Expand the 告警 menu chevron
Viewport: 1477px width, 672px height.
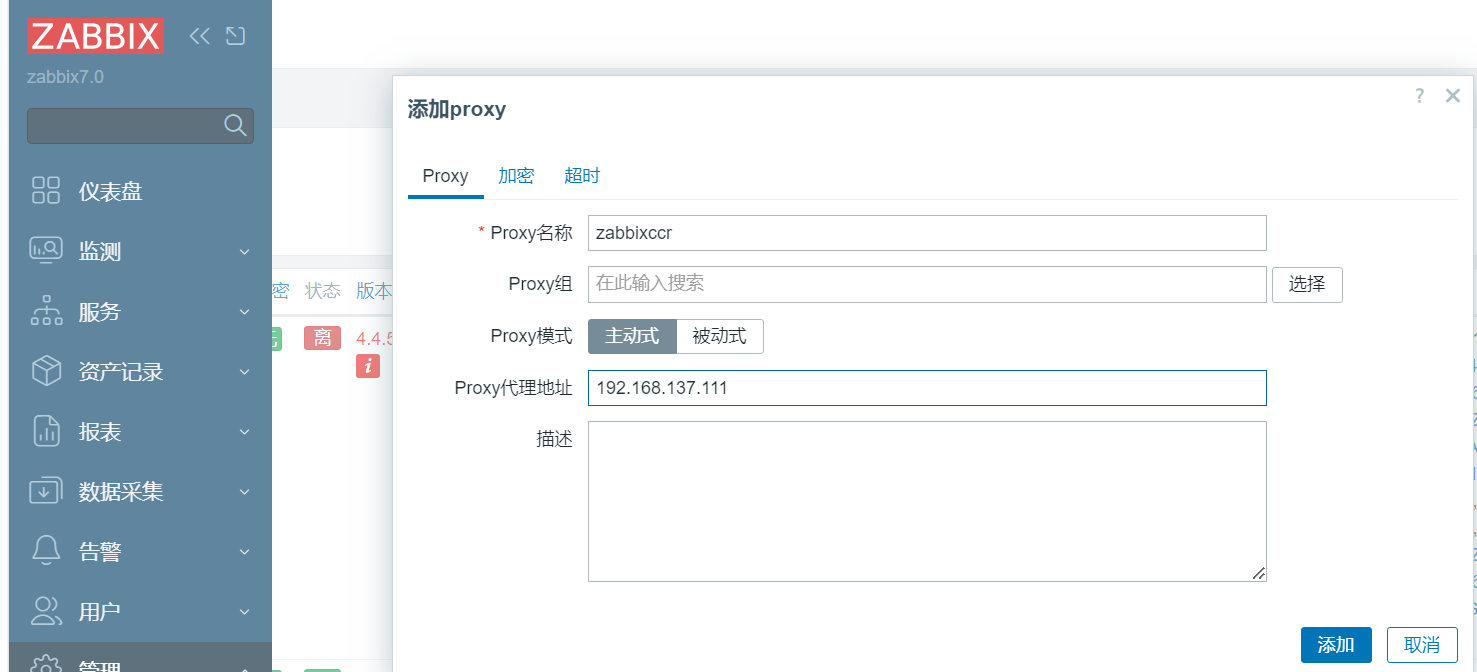point(245,552)
